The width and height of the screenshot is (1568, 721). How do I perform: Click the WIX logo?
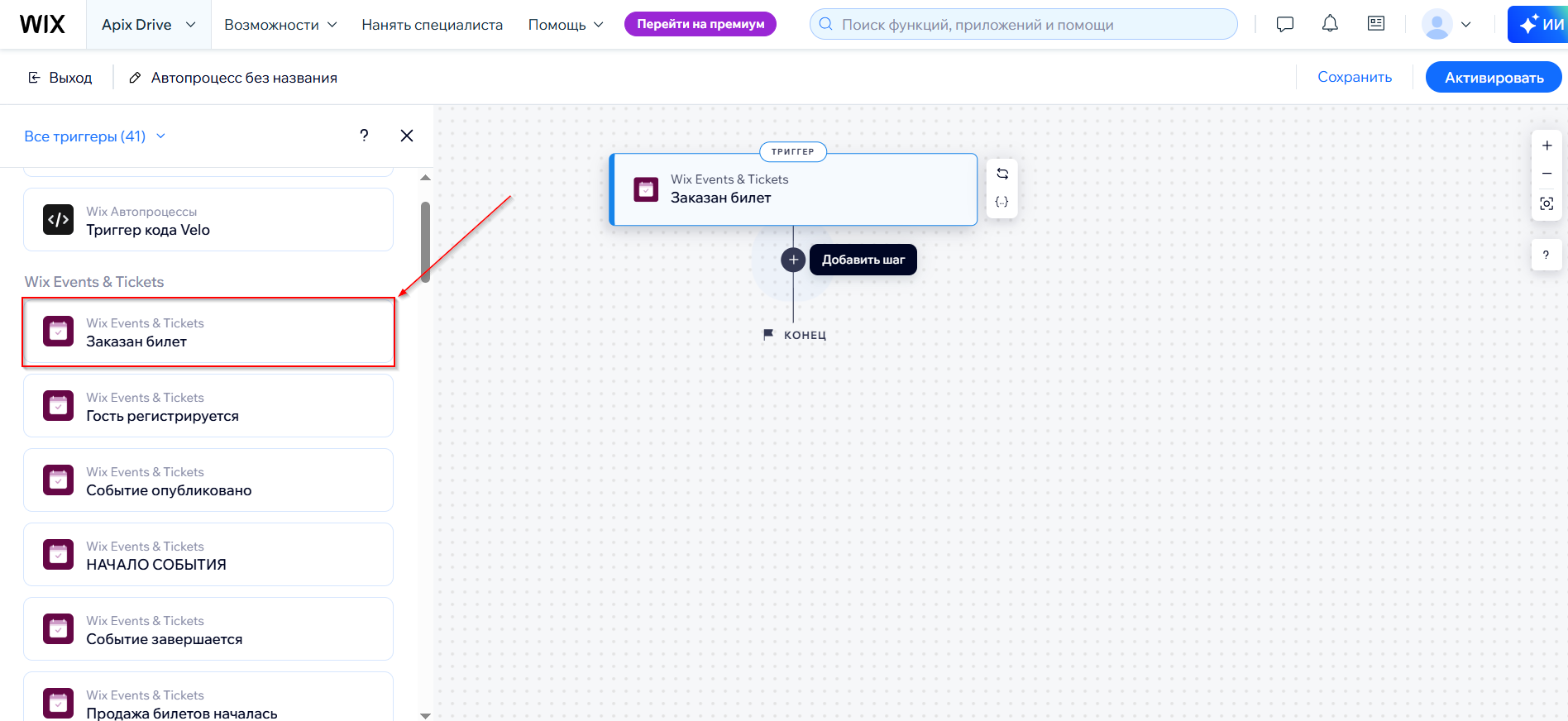coord(42,24)
